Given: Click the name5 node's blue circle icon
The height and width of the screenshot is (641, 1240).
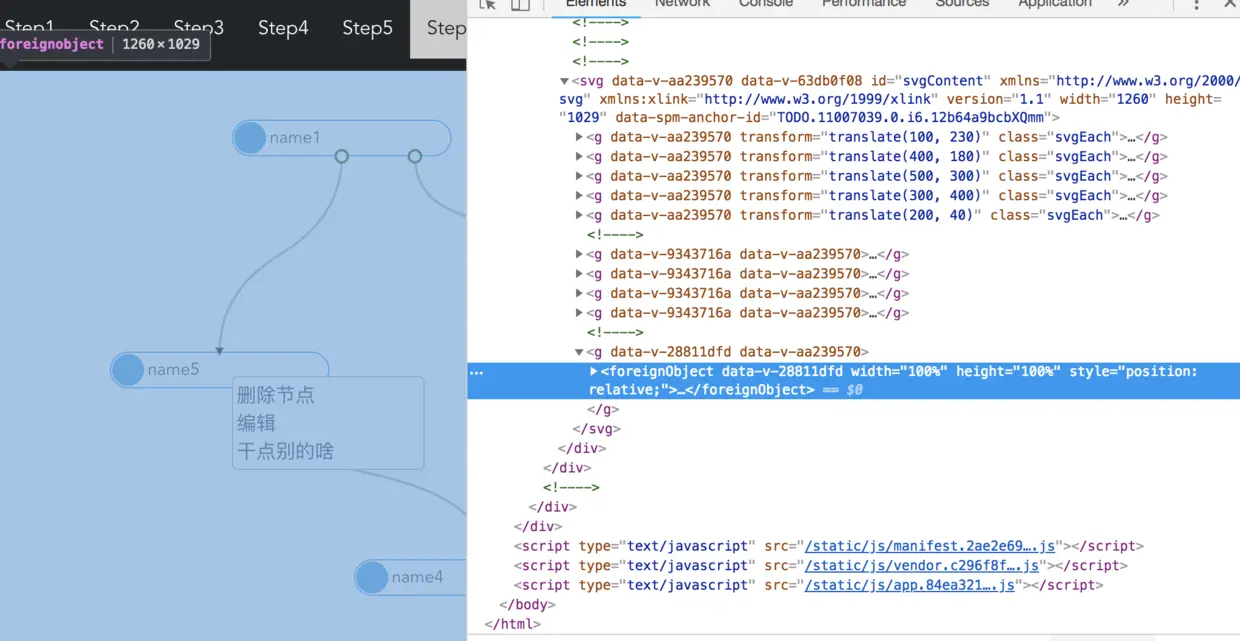Looking at the screenshot, I should (128, 370).
